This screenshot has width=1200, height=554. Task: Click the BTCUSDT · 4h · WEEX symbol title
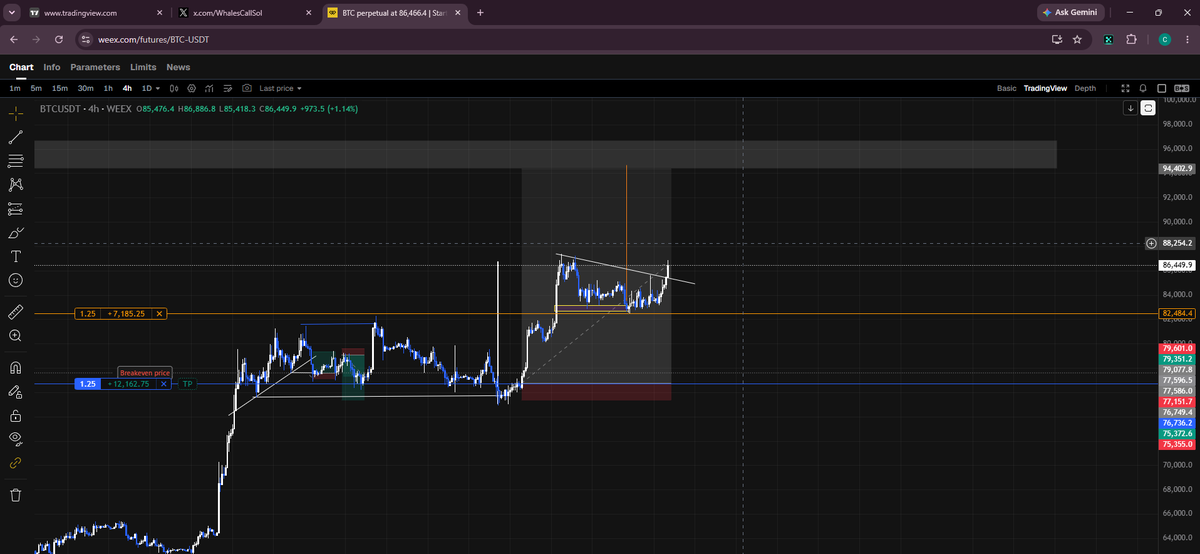[x=86, y=108]
